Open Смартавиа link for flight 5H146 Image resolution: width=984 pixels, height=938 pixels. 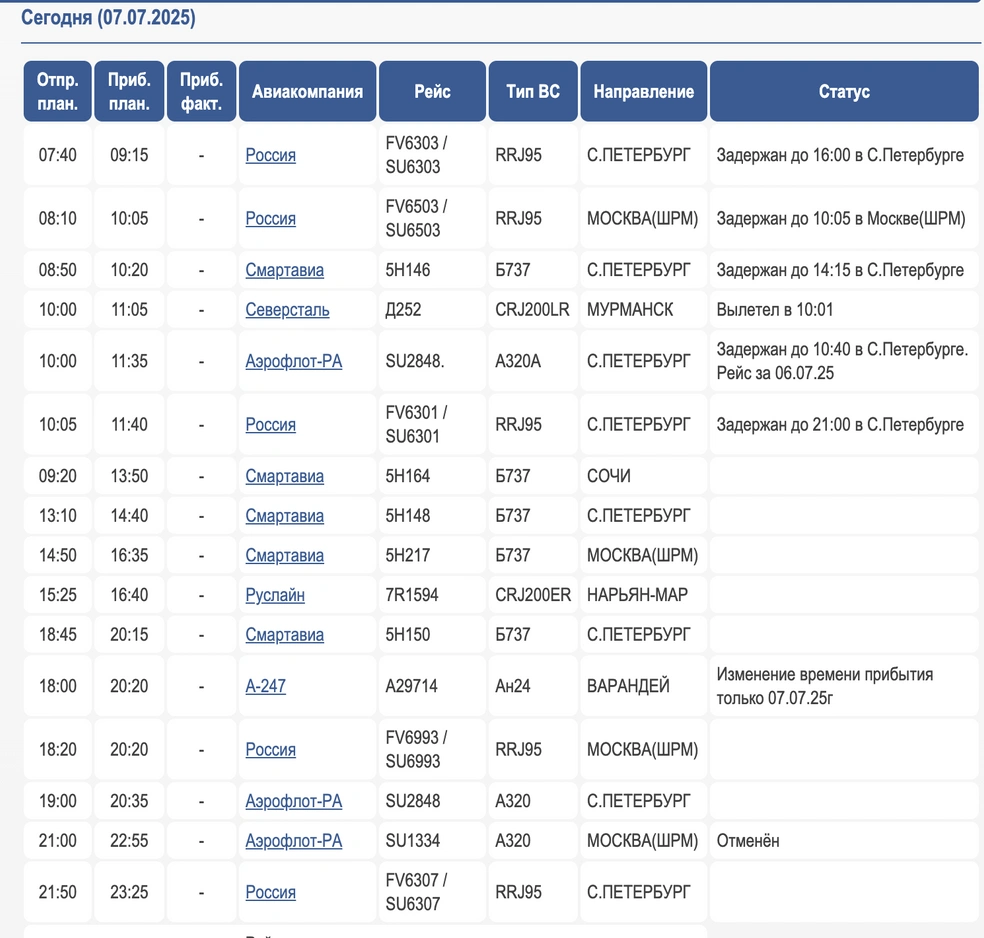point(284,270)
